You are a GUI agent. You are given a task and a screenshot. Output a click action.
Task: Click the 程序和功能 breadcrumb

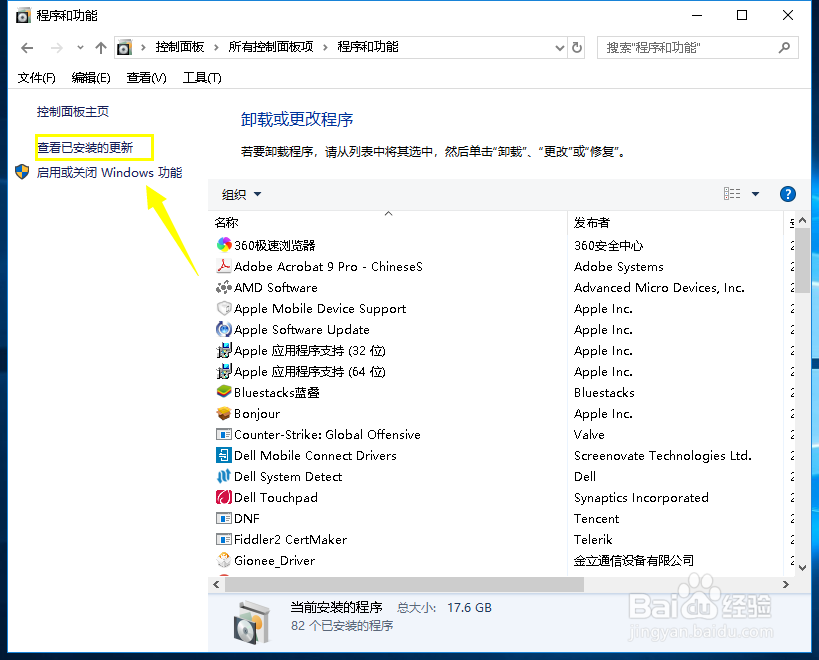(x=368, y=47)
